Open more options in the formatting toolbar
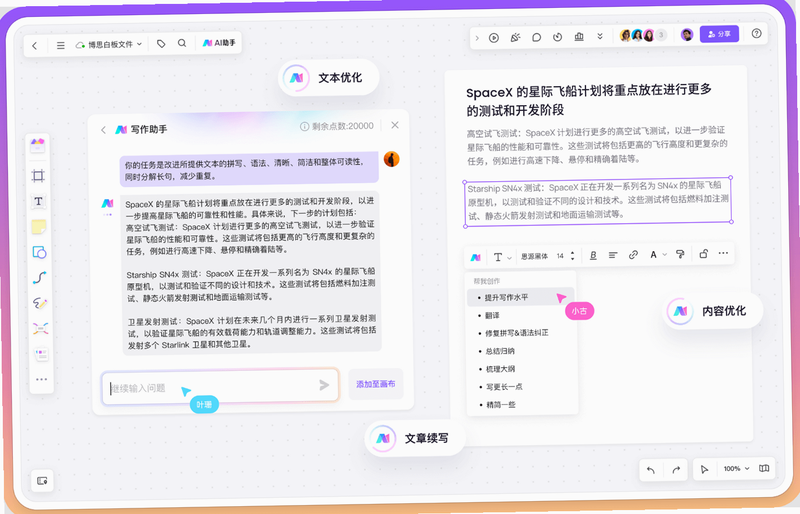The width and height of the screenshot is (800, 514). coord(723,253)
